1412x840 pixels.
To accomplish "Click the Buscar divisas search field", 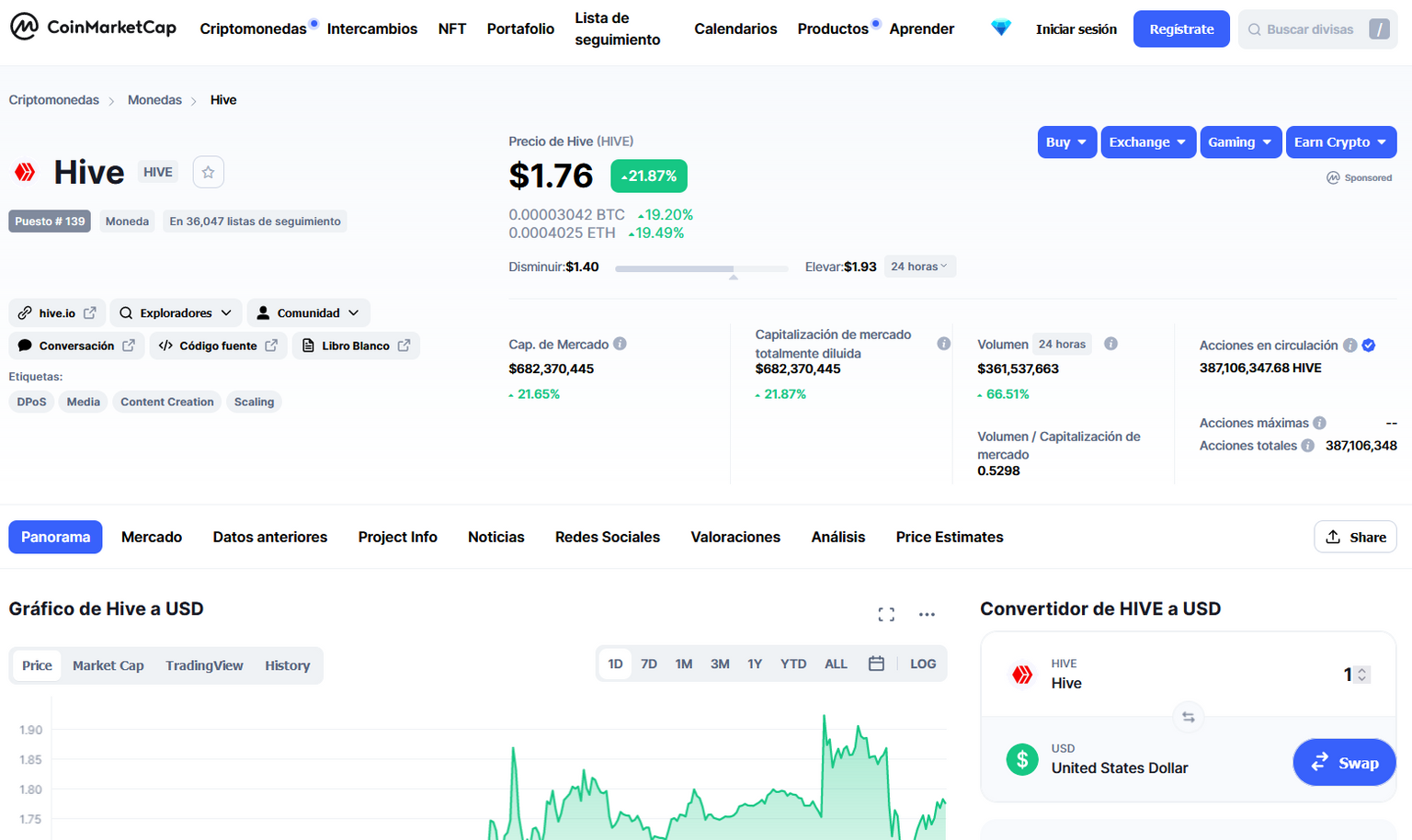I will pos(1317,29).
